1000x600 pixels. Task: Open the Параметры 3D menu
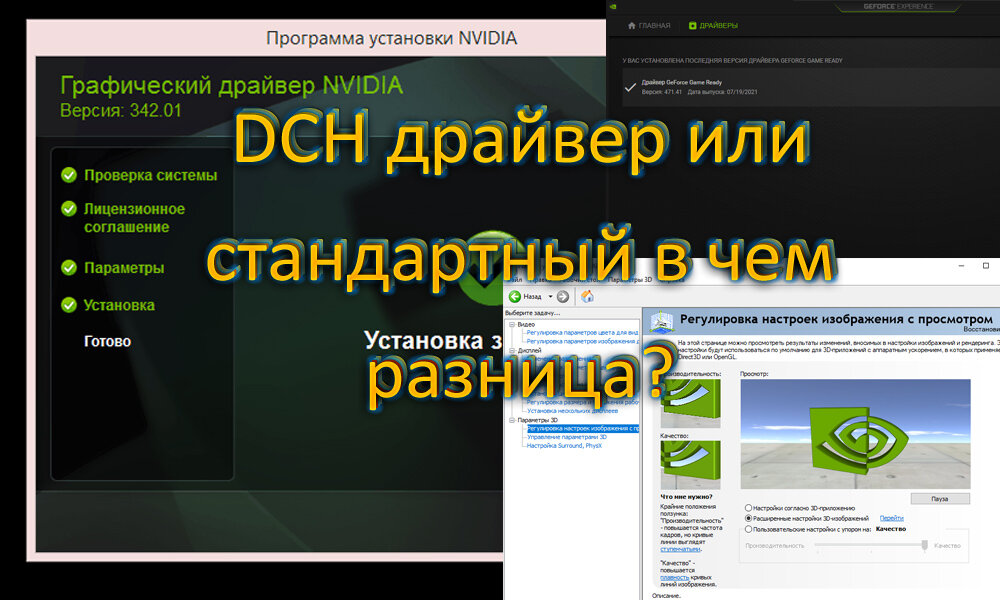tap(630, 280)
